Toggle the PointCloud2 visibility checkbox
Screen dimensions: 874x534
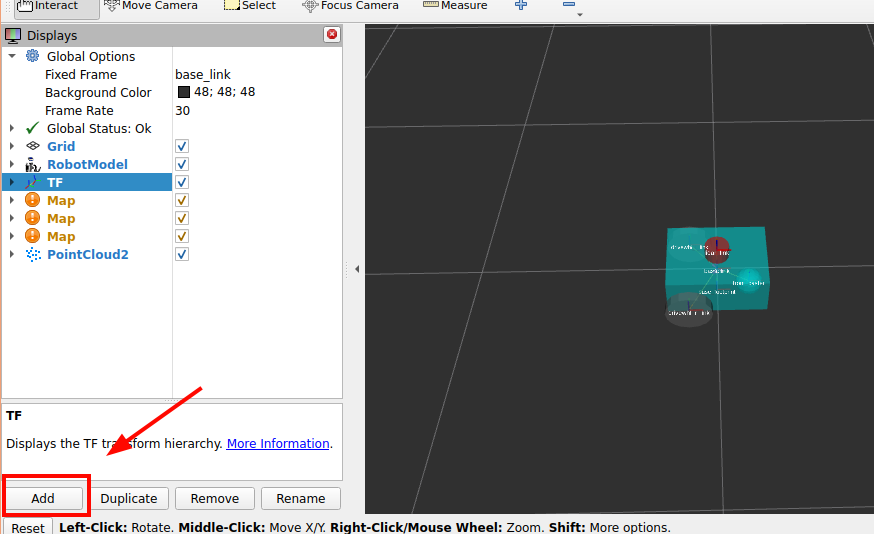(182, 254)
